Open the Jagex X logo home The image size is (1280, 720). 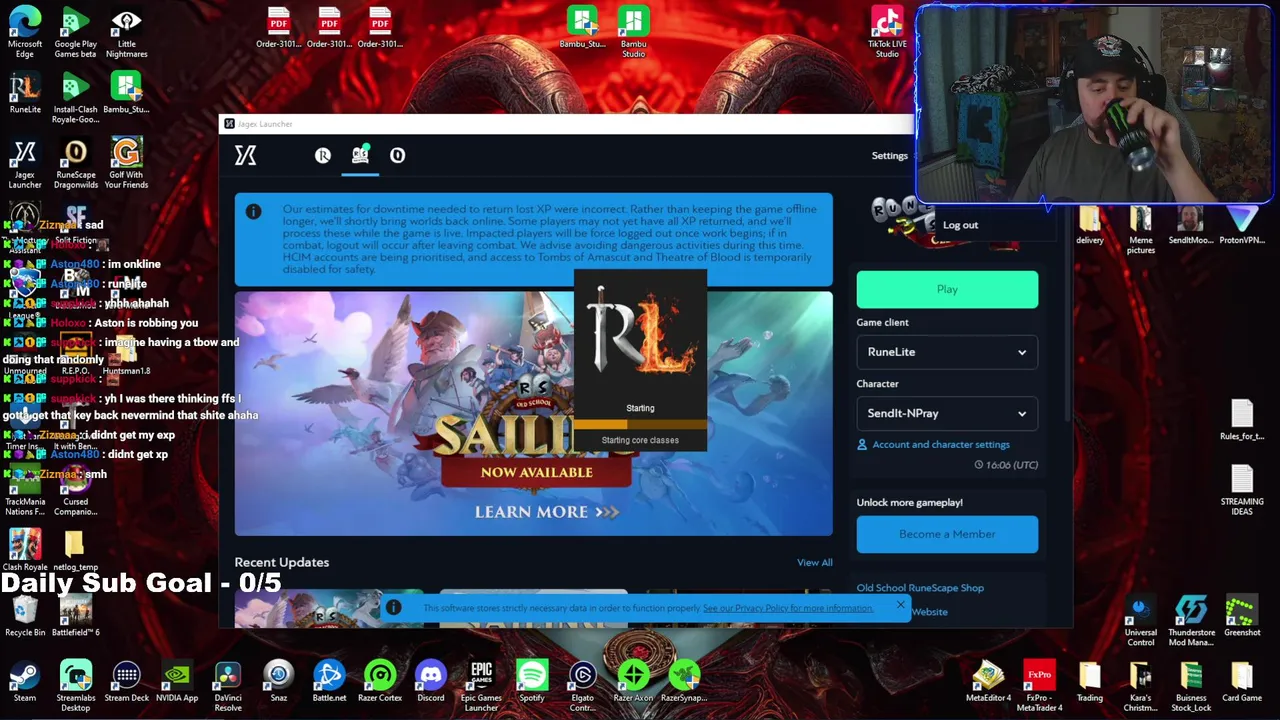coord(245,155)
